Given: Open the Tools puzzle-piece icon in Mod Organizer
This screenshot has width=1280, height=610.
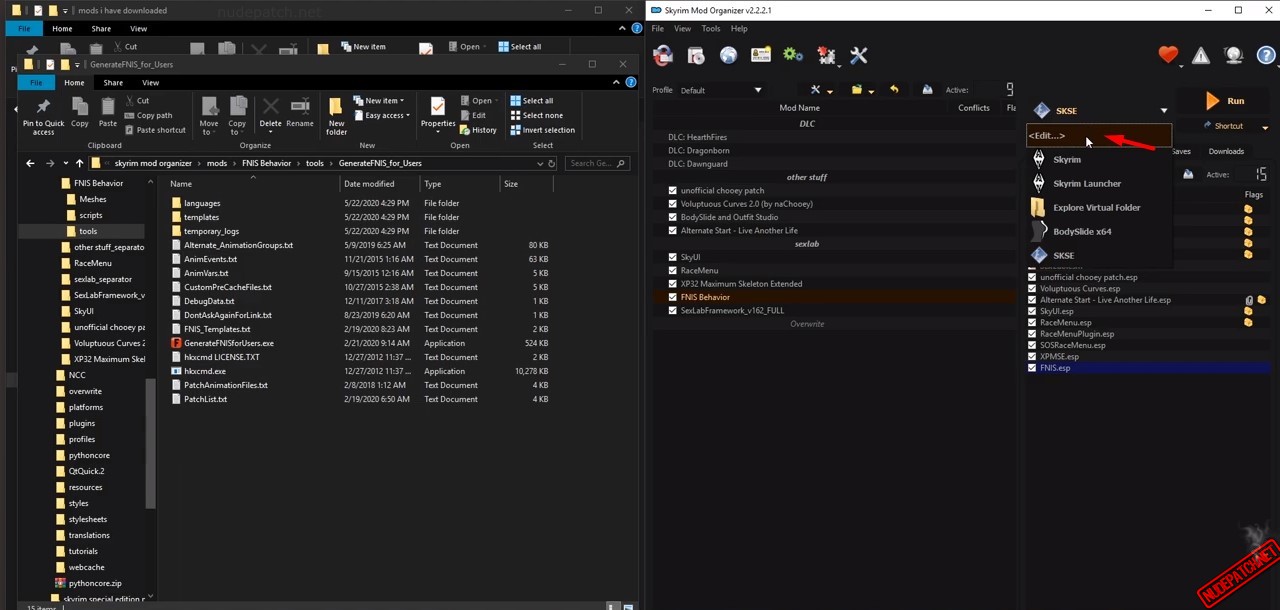Looking at the screenshot, I should click(826, 56).
